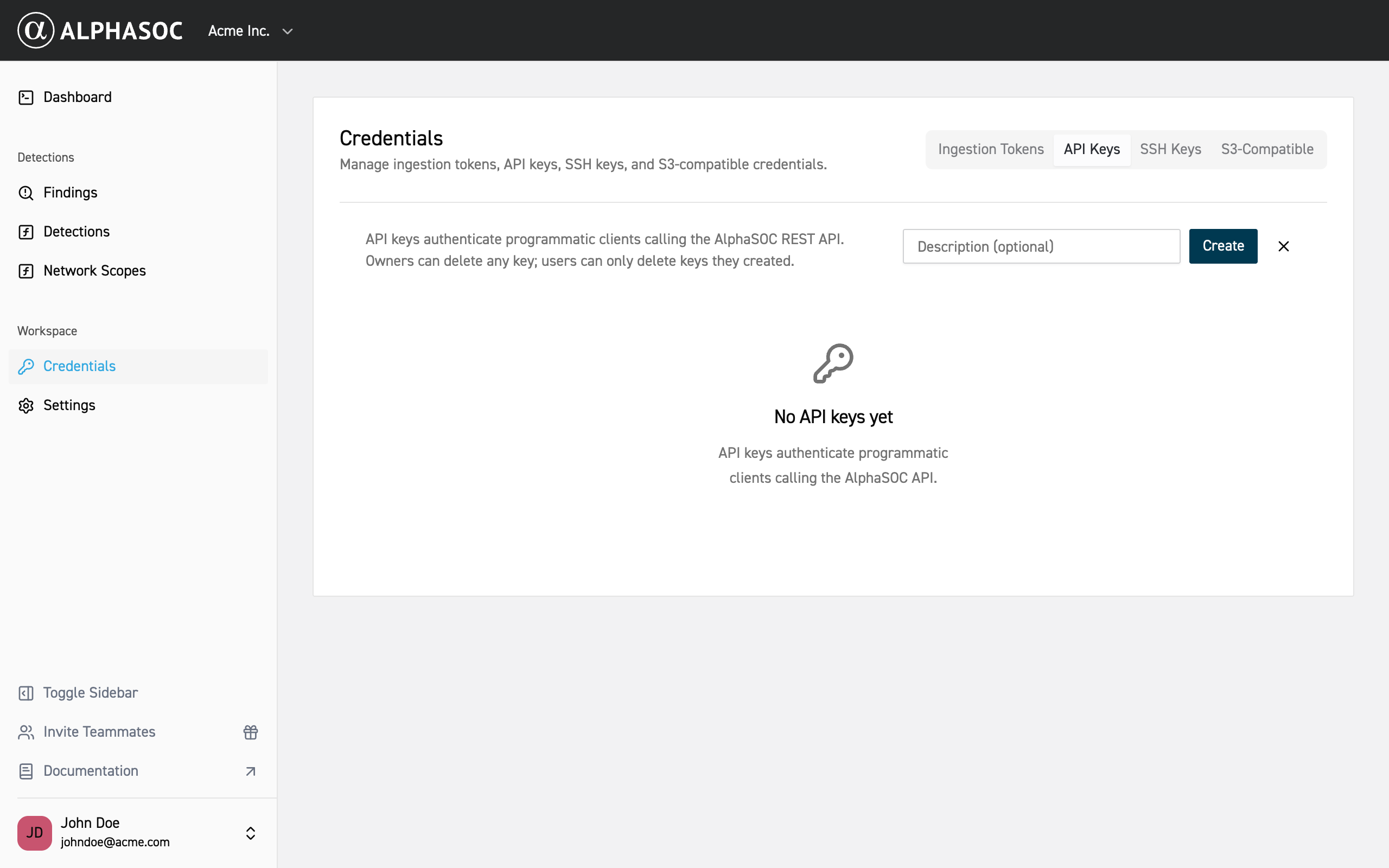Click the "Detections" section label

(46, 157)
